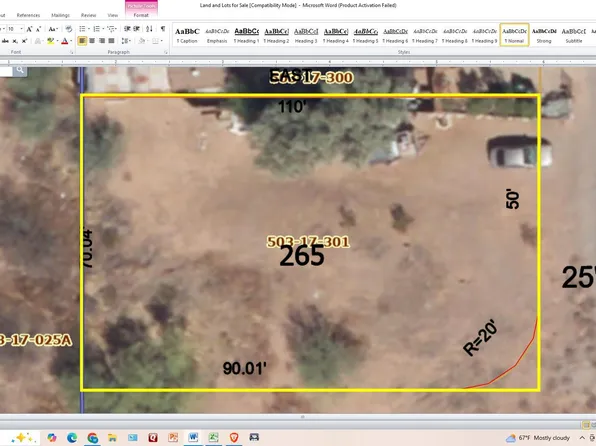Apply the Emphasis style
596x446 pixels.
[x=217, y=35]
